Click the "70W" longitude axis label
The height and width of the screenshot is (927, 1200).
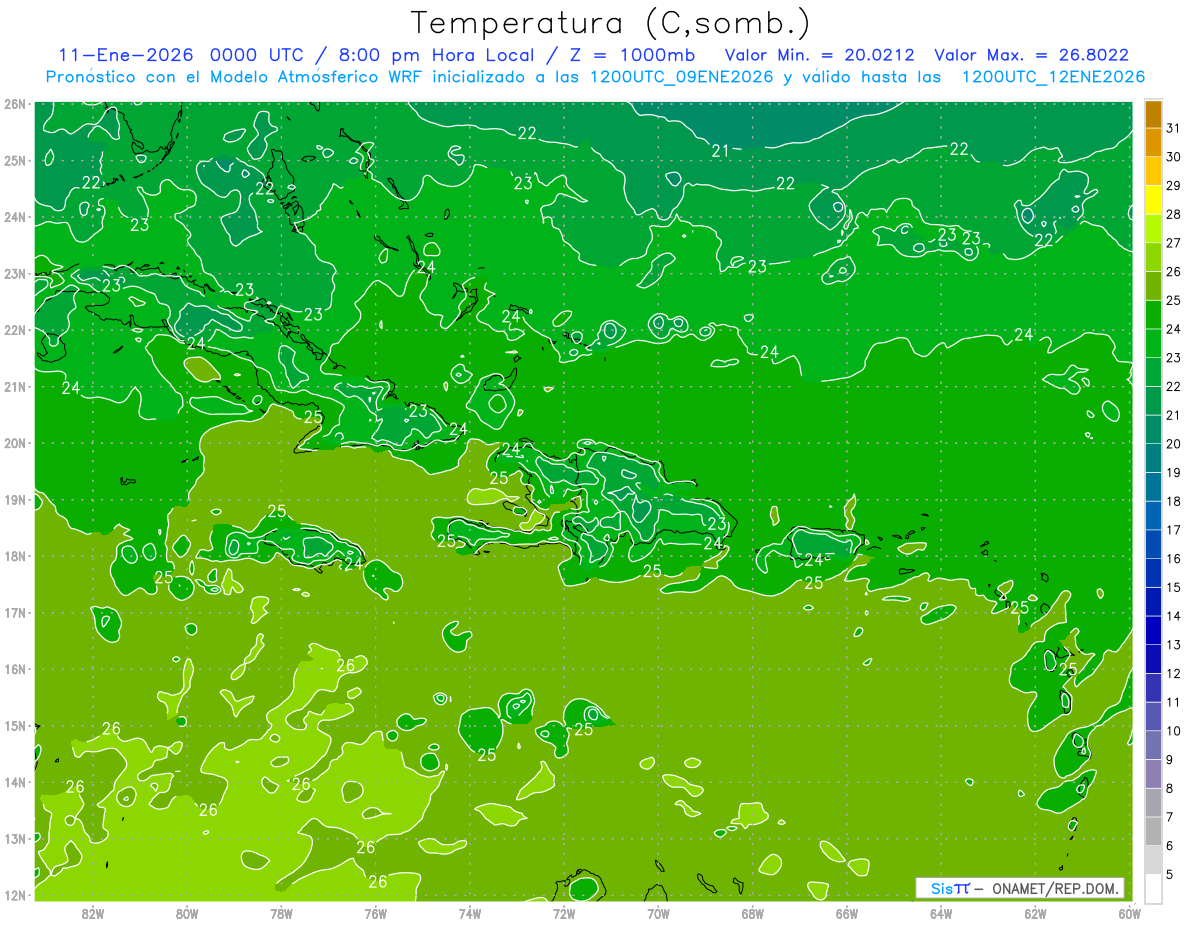[x=658, y=913]
